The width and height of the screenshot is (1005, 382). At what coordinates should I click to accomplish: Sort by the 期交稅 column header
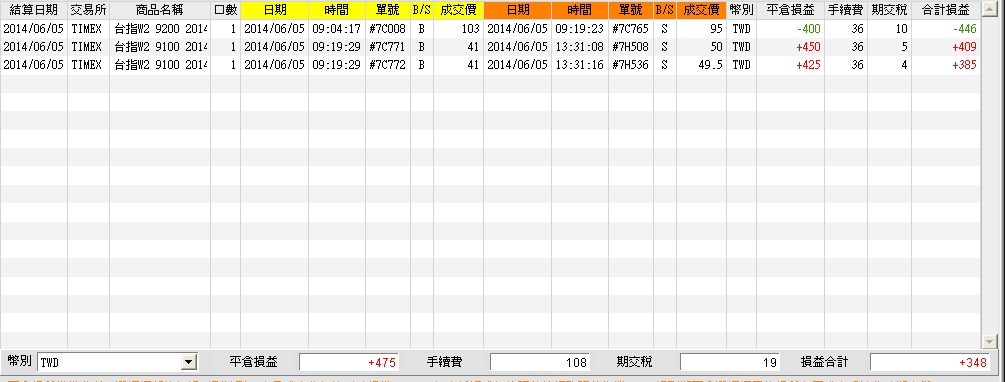[890, 10]
